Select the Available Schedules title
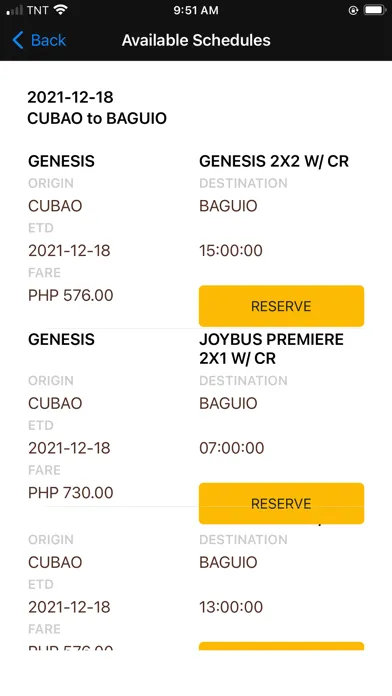The height and width of the screenshot is (696, 392). [x=196, y=40]
